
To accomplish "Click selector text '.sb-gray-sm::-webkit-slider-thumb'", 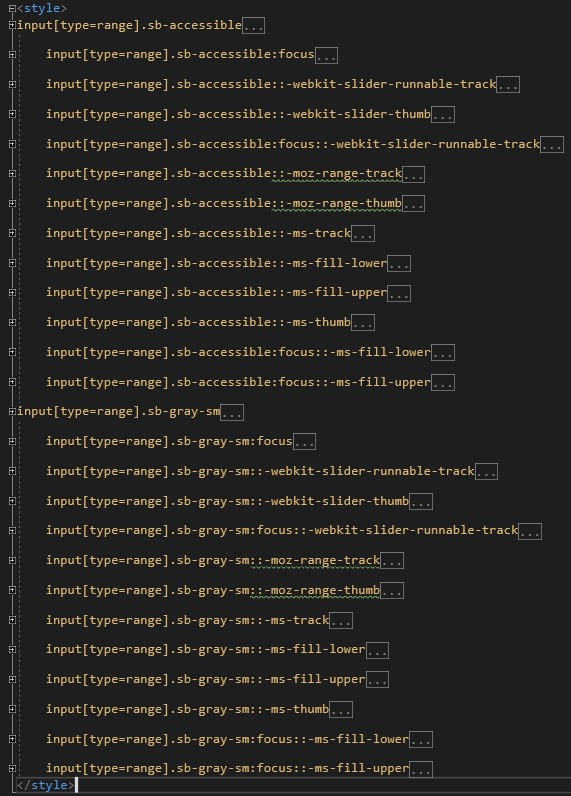I will [289, 501].
